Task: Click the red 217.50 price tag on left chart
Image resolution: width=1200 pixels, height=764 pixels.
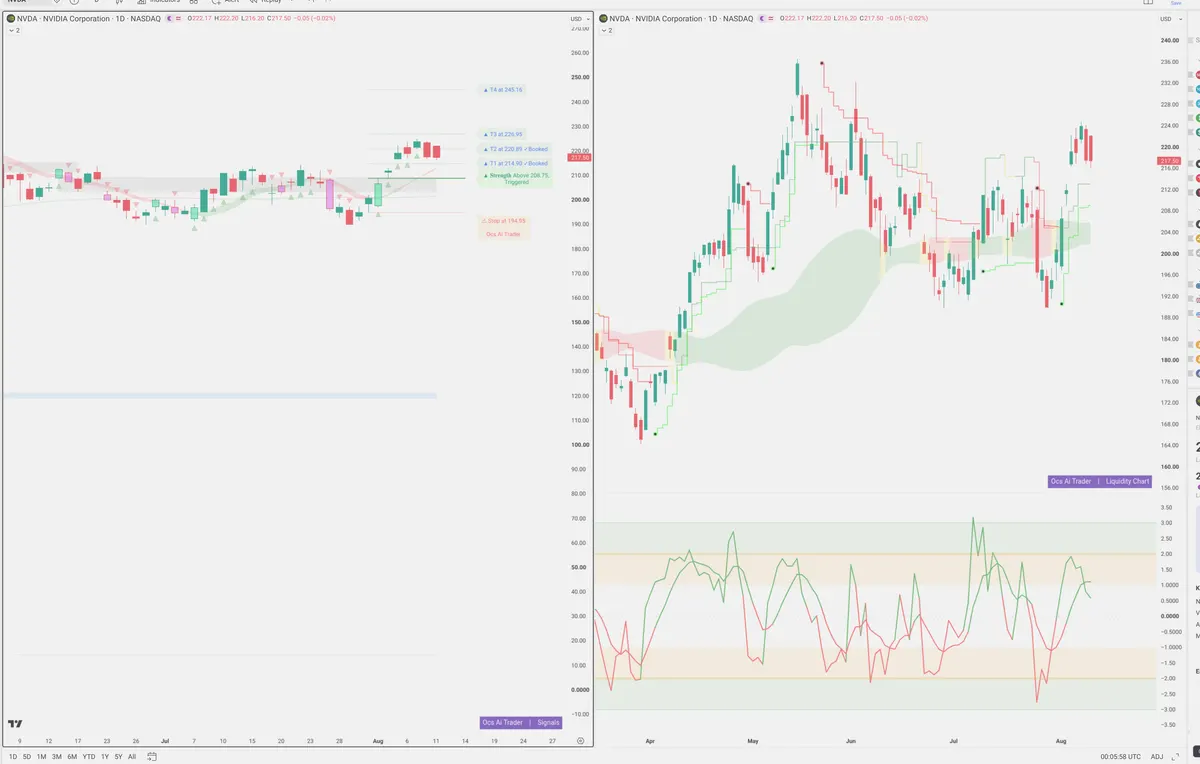Action: coord(579,157)
